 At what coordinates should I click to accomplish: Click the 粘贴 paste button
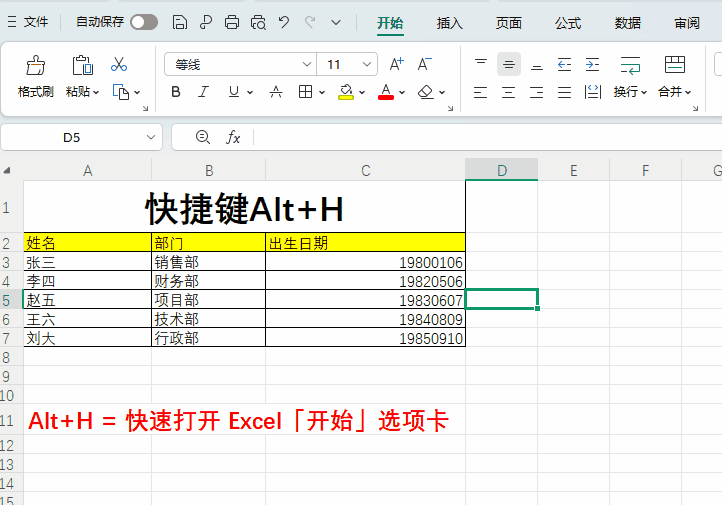click(82, 77)
